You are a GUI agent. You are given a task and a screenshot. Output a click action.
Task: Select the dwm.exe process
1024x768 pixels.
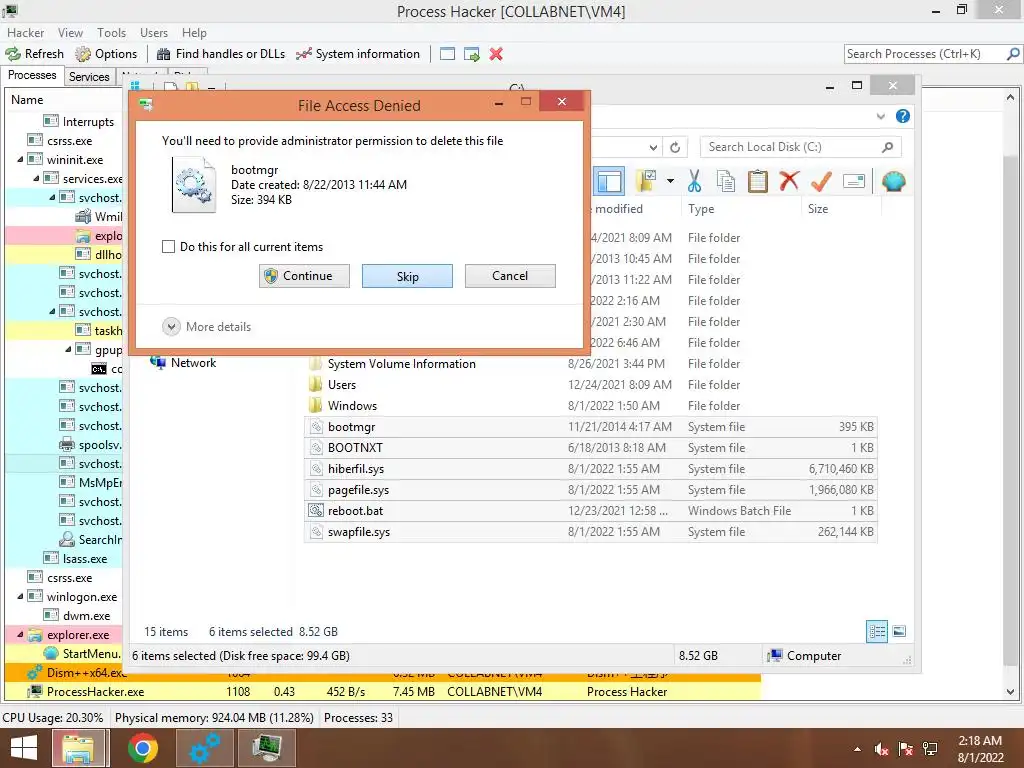[x=77, y=616]
